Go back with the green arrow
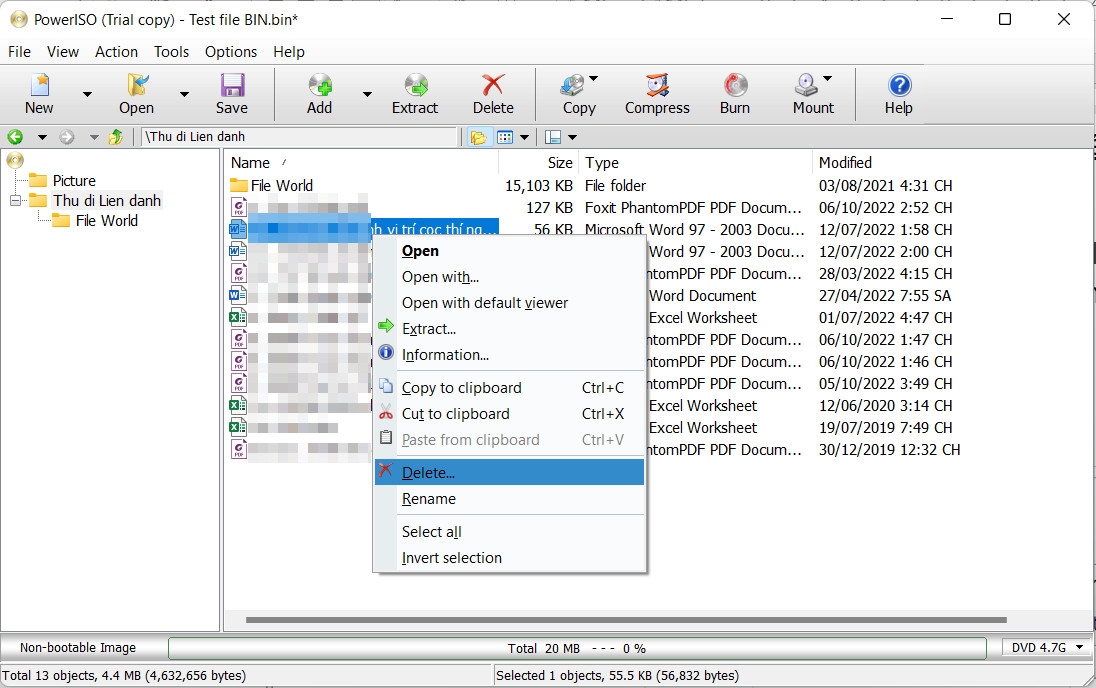Viewport: 1096px width, 688px height. click(x=15, y=137)
